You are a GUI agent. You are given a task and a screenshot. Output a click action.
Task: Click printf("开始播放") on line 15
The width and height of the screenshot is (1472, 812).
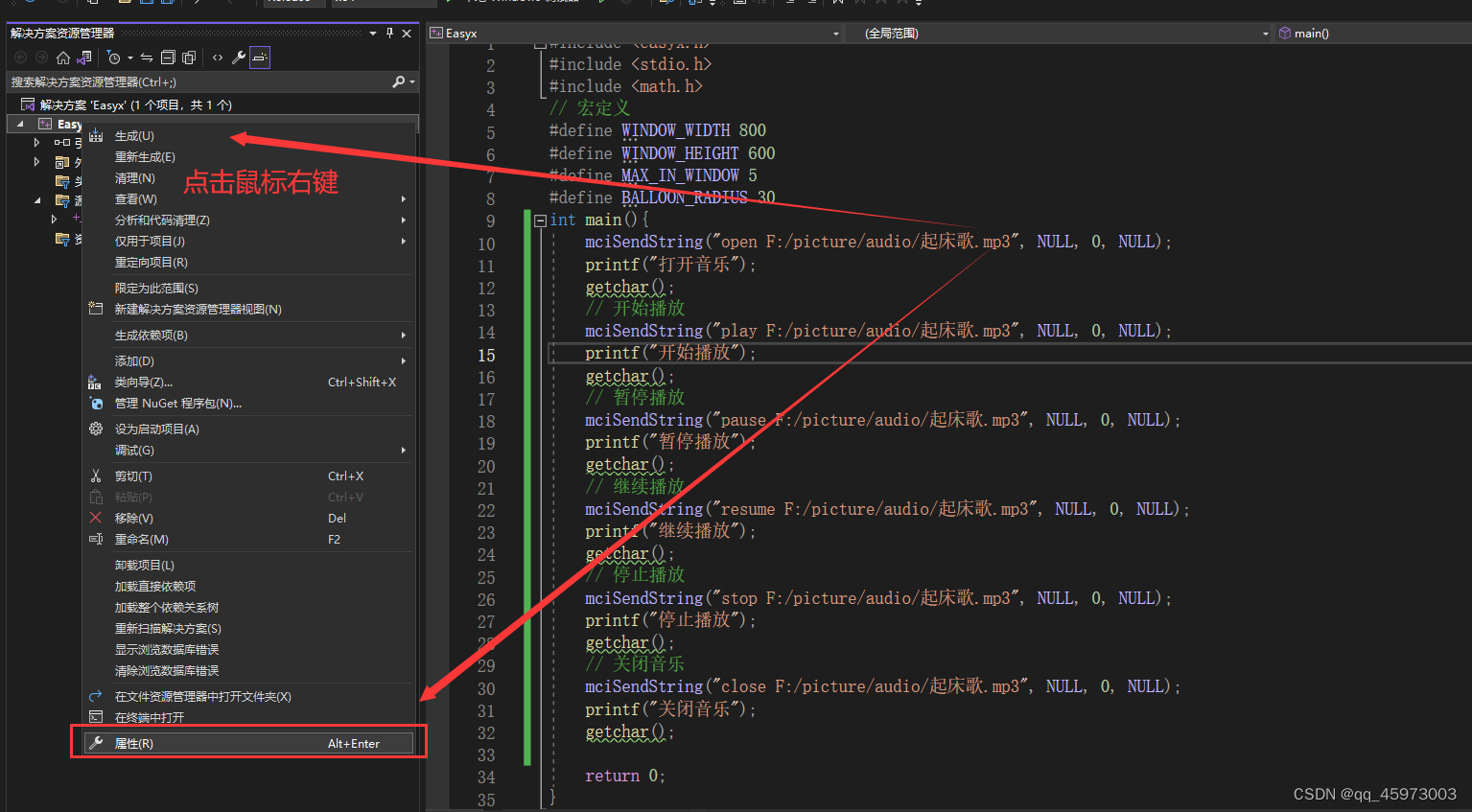[670, 353]
